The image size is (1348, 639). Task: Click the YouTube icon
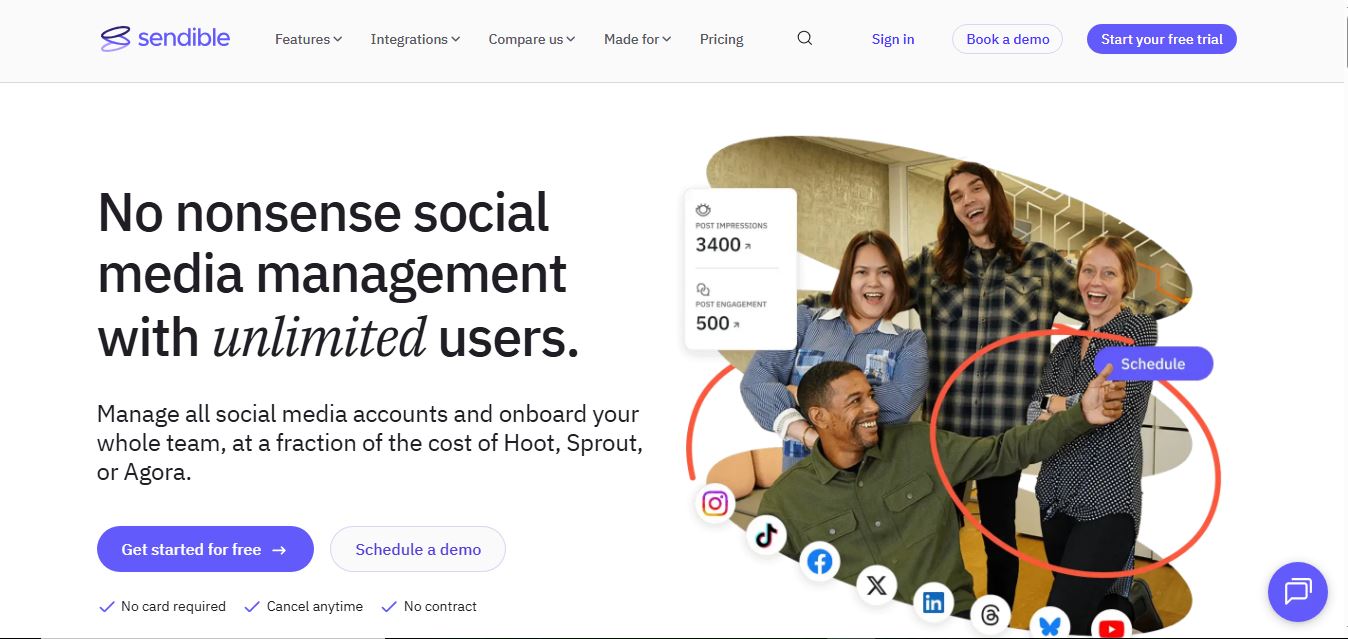click(x=1111, y=626)
